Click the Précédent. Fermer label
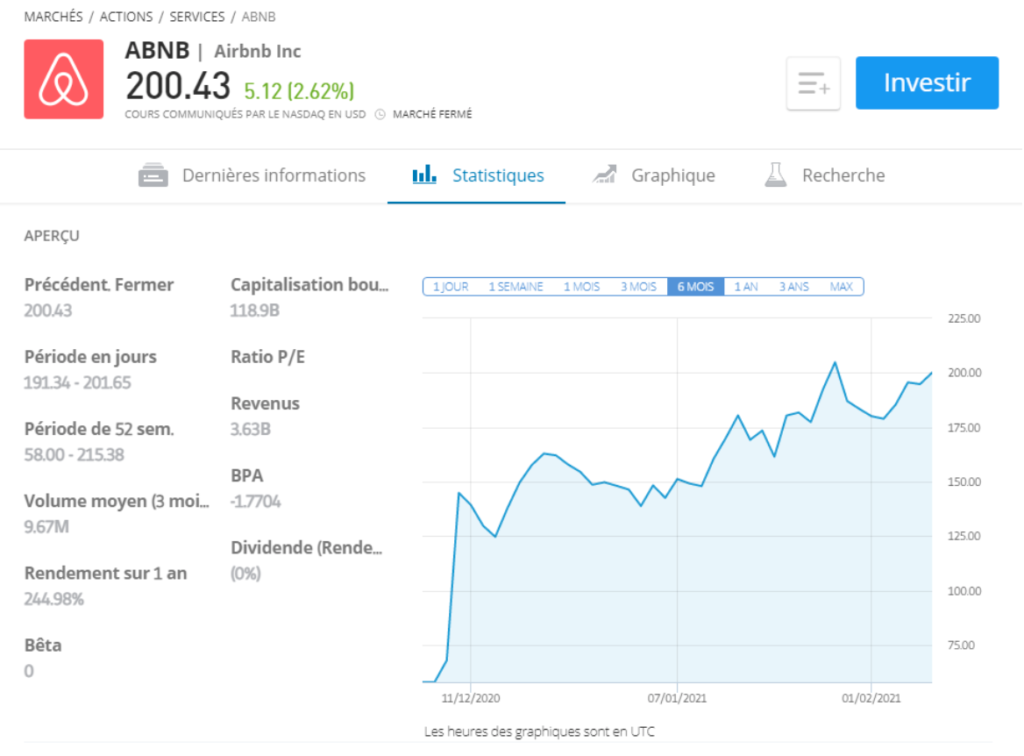This screenshot has height=756, width=1024. pos(99,285)
